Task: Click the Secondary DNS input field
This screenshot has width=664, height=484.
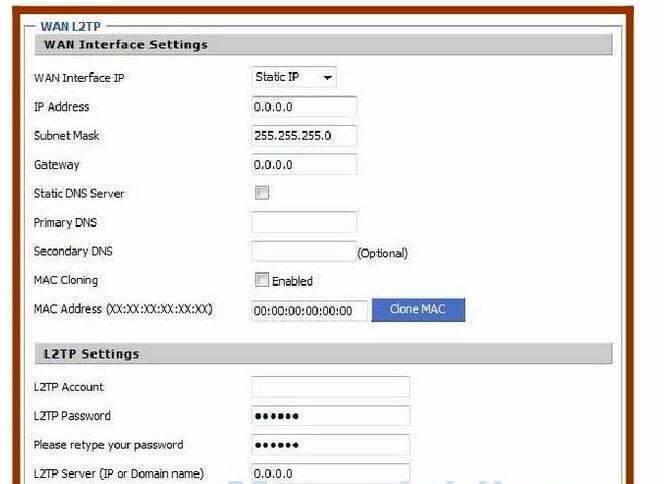Action: pos(304,252)
